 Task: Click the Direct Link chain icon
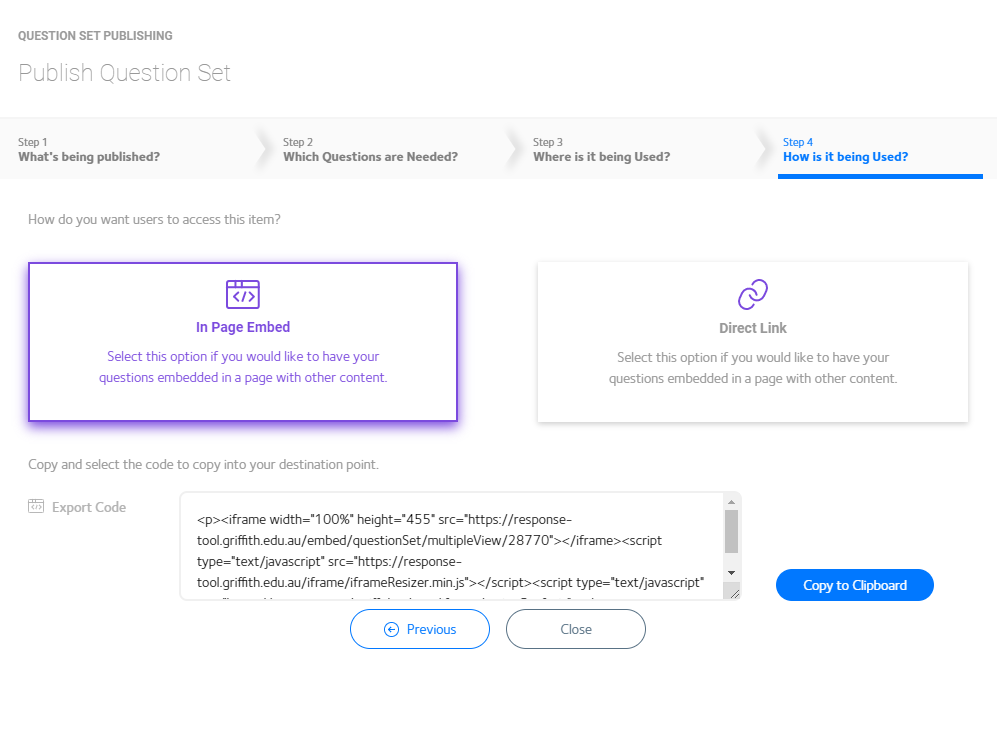click(x=753, y=294)
